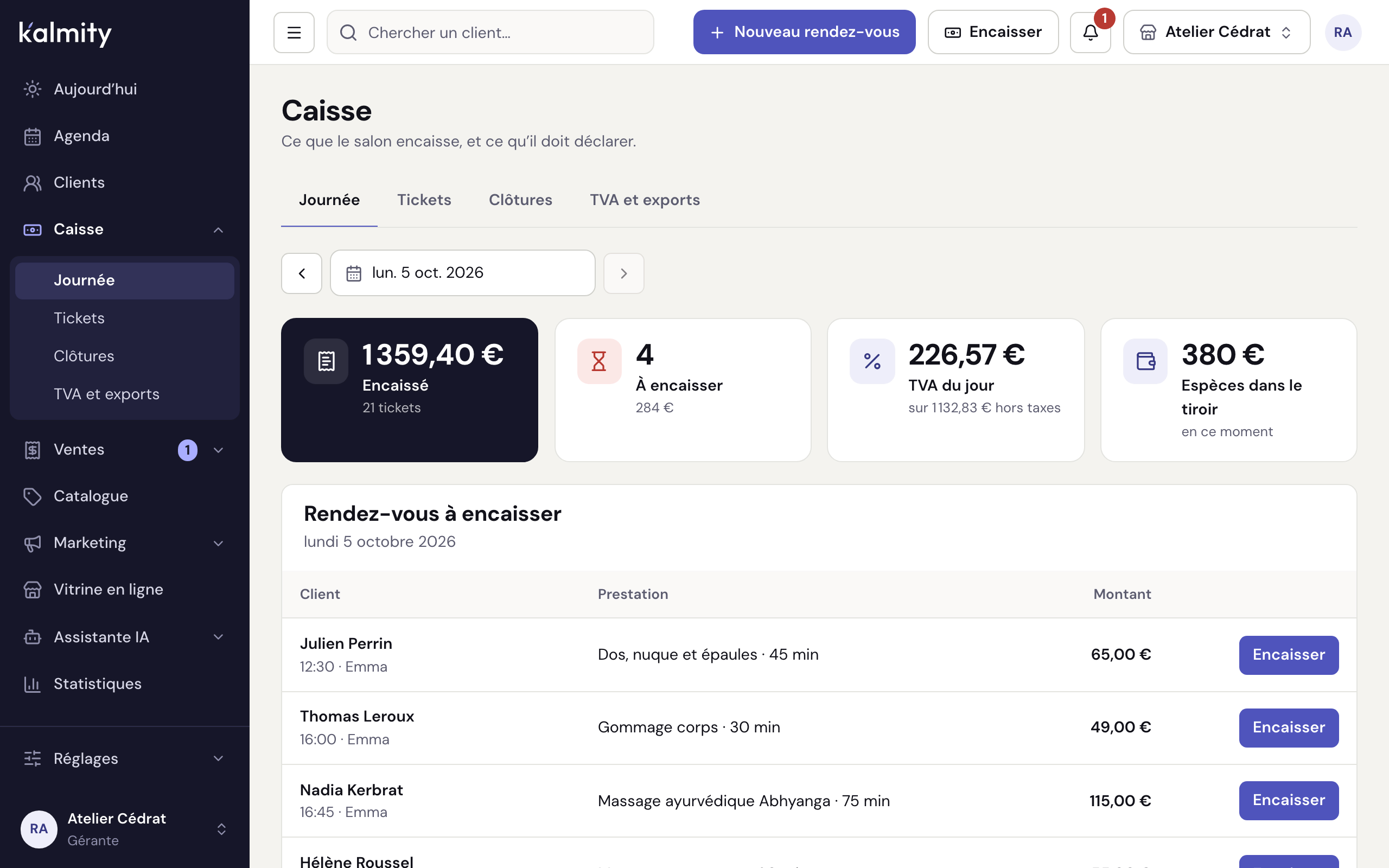Open Catalogue in sidebar
Viewport: 1389px width, 868px height.
tap(125, 496)
